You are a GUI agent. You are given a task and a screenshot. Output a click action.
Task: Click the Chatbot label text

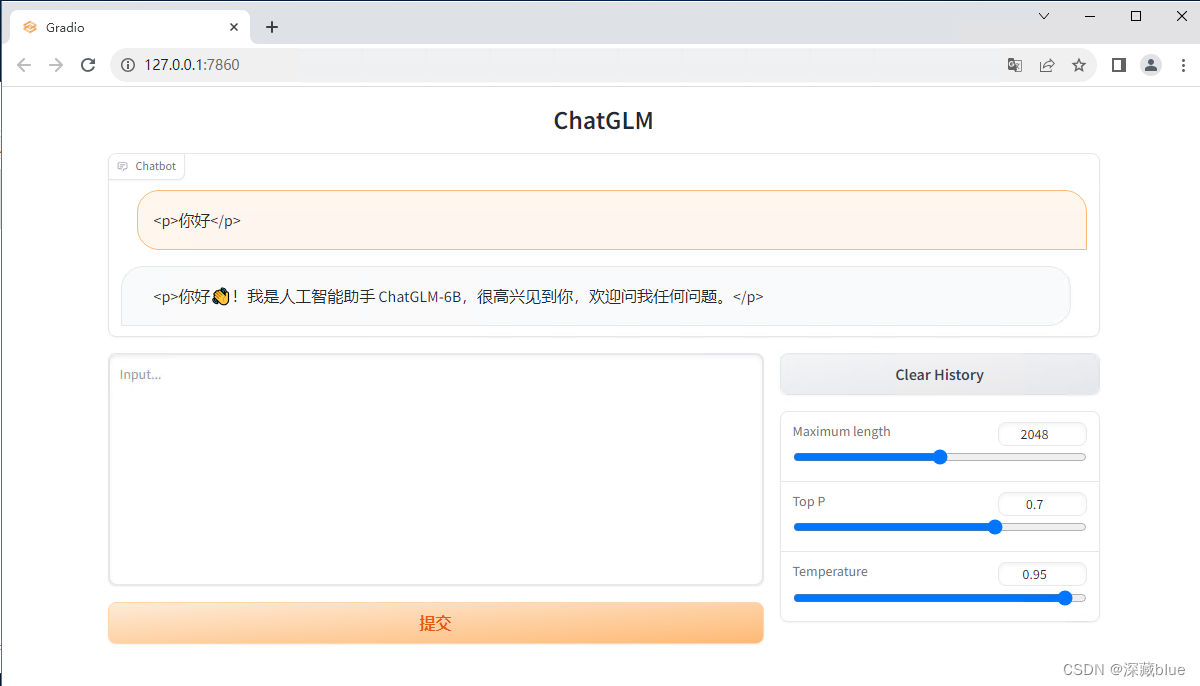pos(156,166)
